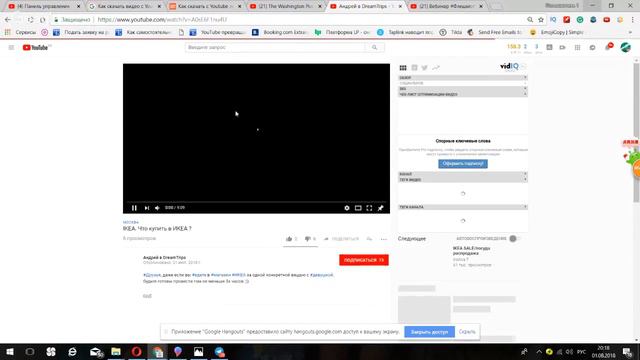
Task: Open the Андрей в DreamTrips channel
Action: pyautogui.click(x=164, y=258)
